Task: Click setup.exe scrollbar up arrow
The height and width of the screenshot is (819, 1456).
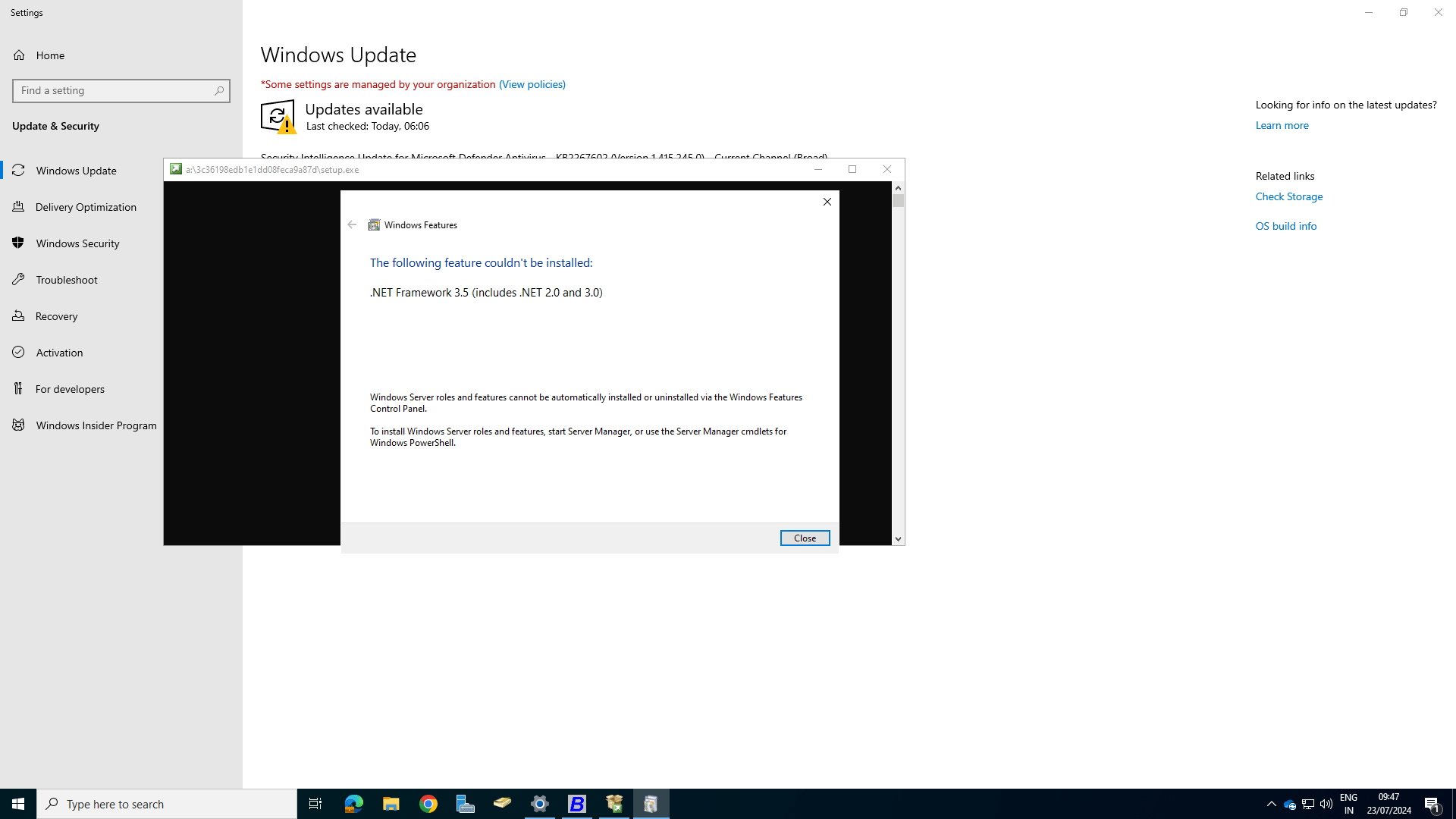Action: tap(898, 187)
